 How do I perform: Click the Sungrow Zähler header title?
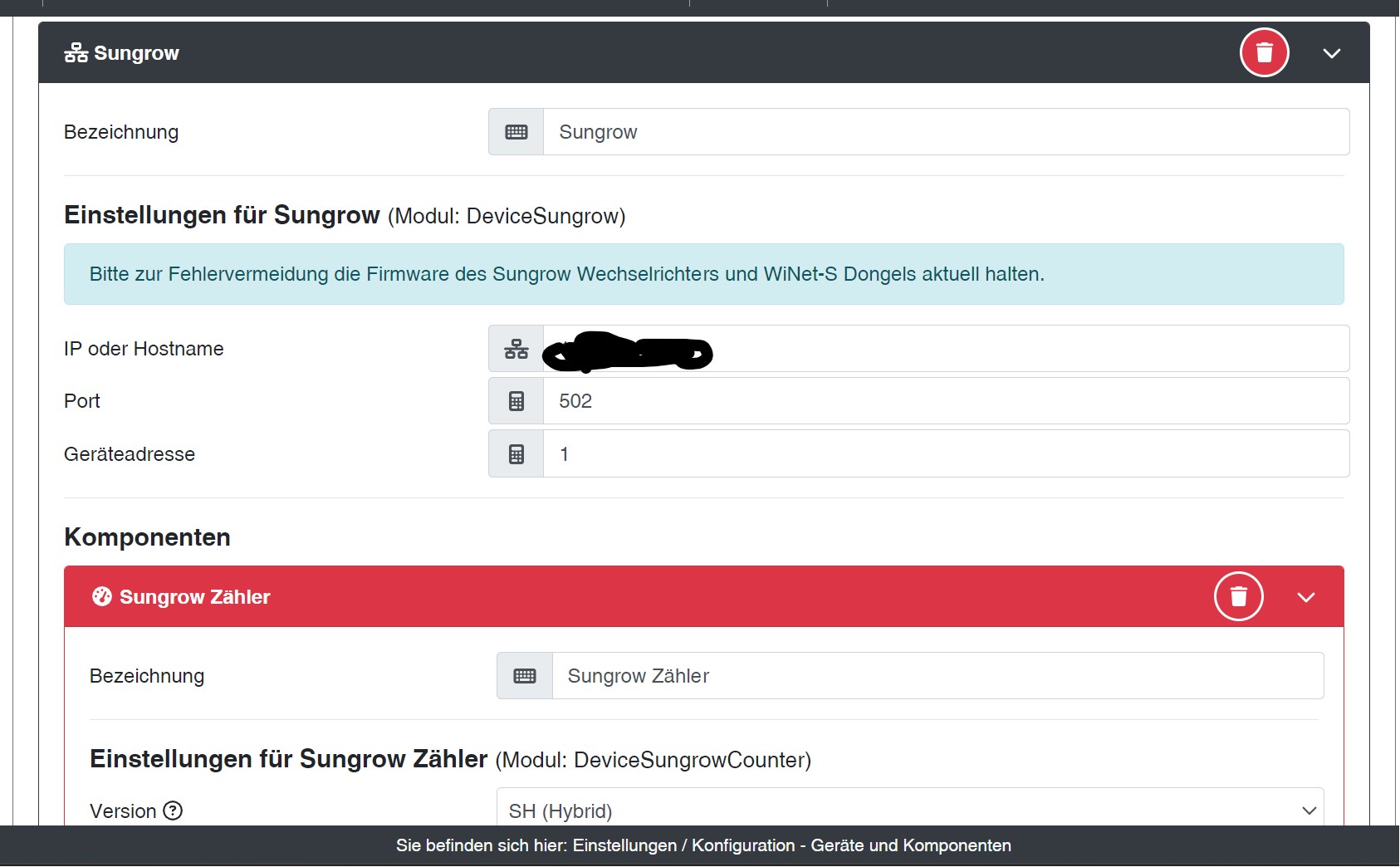click(195, 597)
